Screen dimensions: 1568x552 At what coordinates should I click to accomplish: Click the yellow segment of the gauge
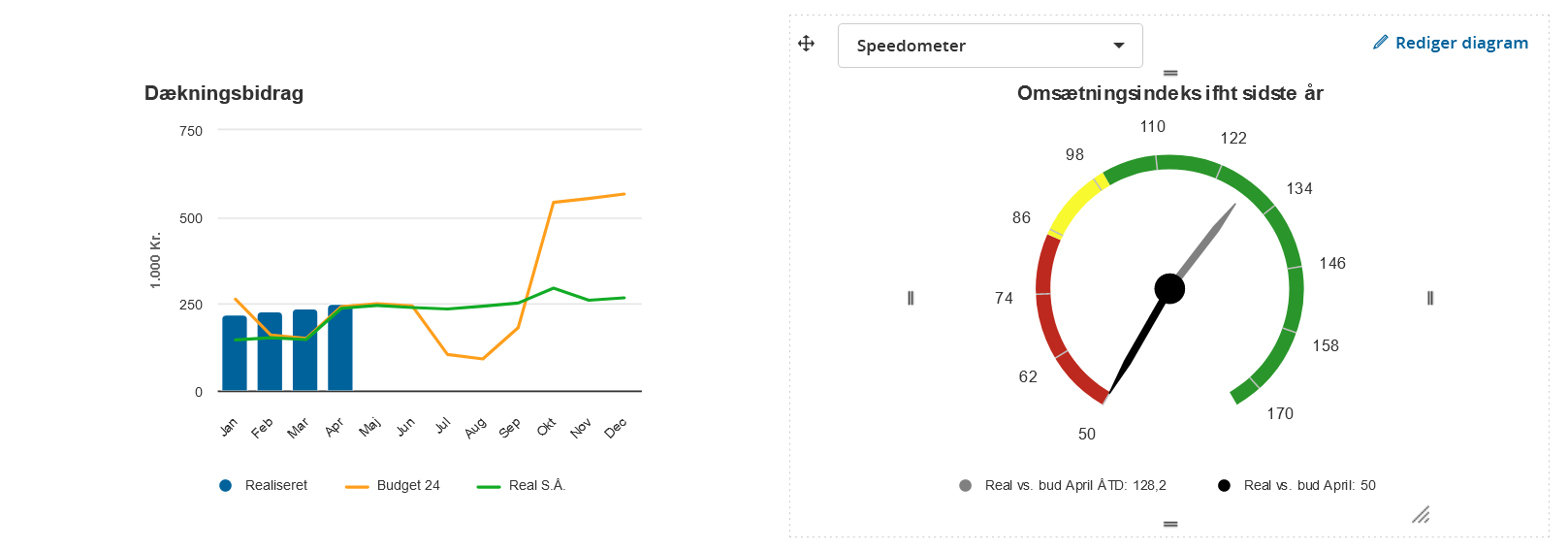[x=1076, y=205]
